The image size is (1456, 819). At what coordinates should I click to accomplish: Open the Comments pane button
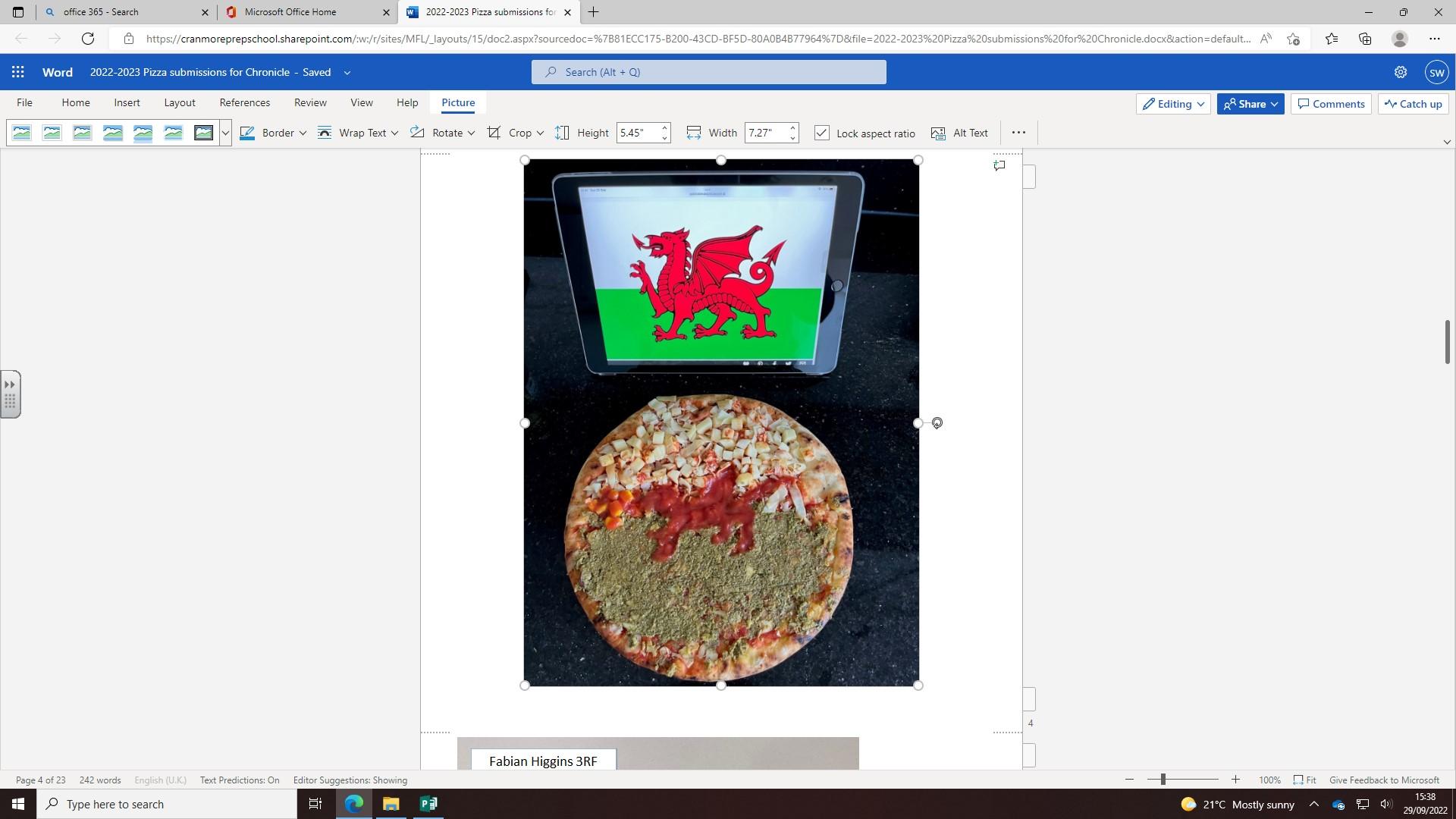click(x=1331, y=104)
